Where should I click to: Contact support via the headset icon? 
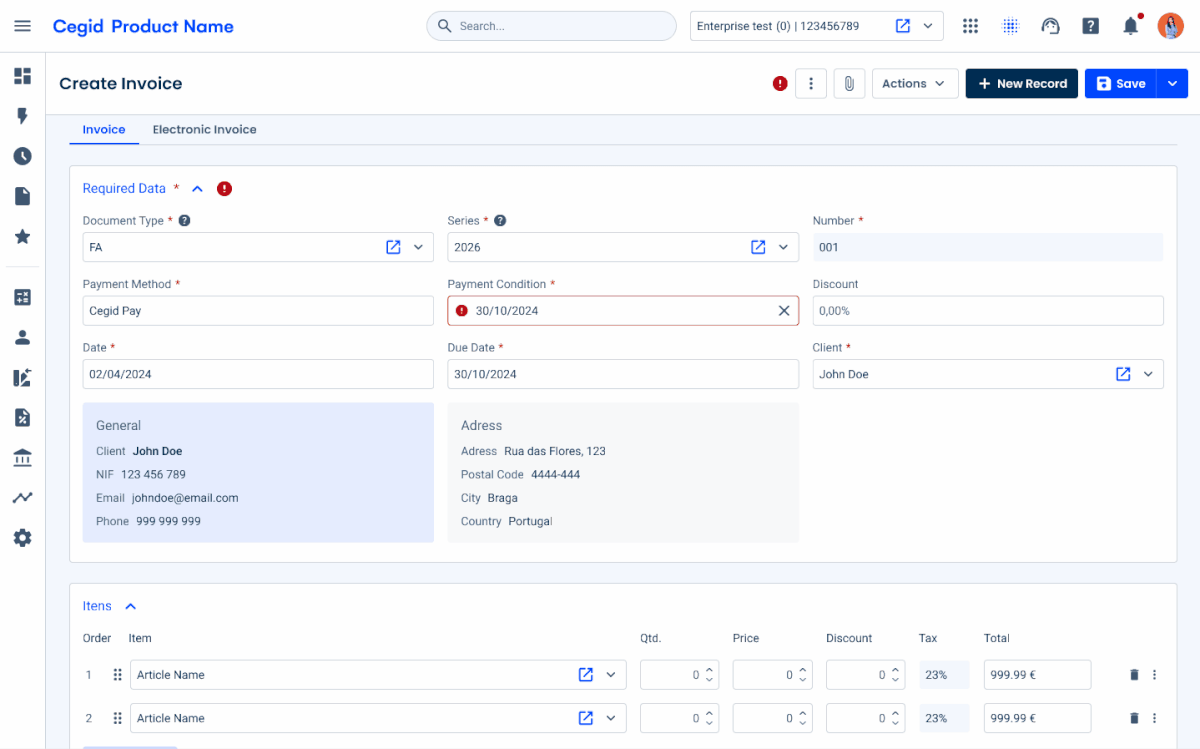coord(1050,25)
